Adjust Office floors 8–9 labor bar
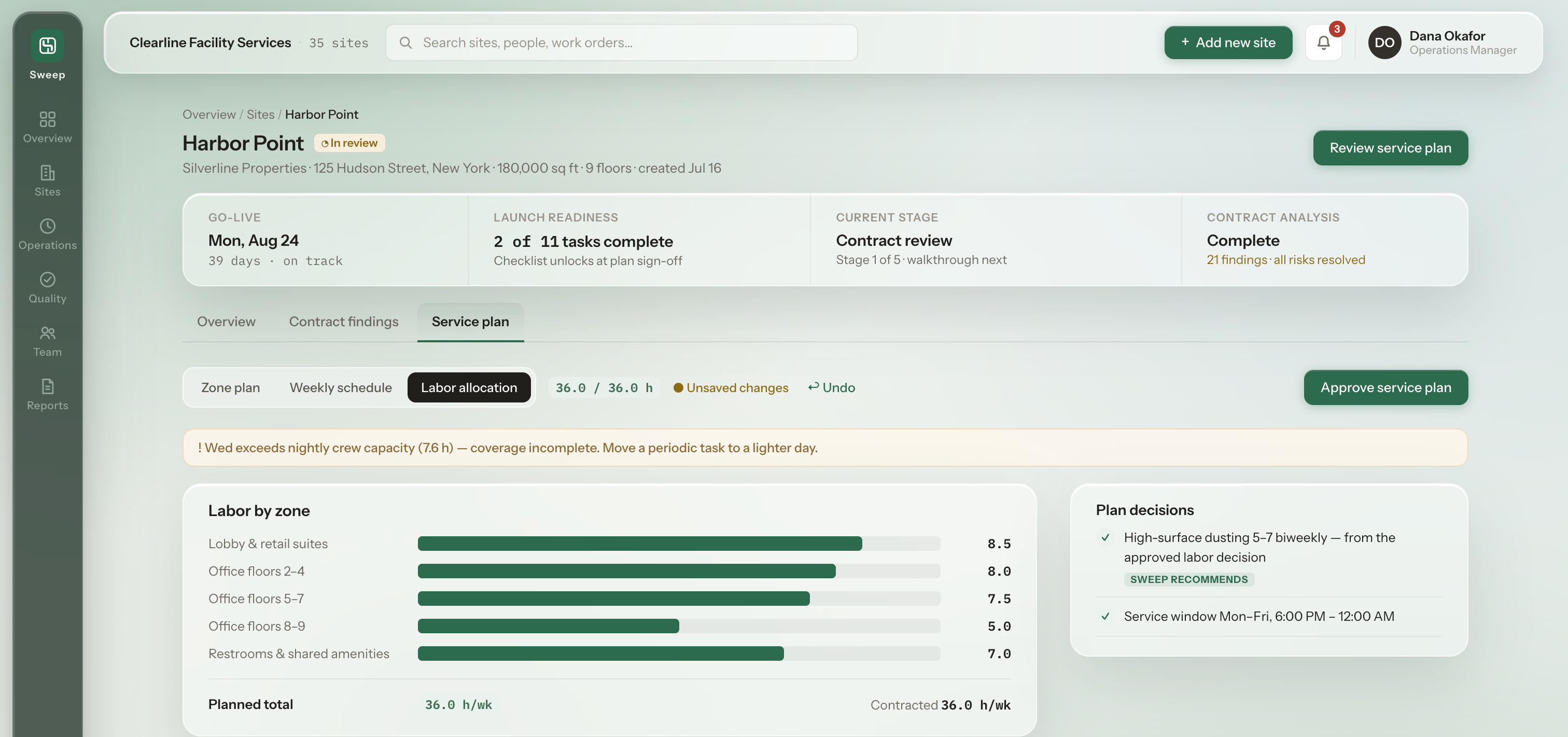The width and height of the screenshot is (1568, 737). 679,626
